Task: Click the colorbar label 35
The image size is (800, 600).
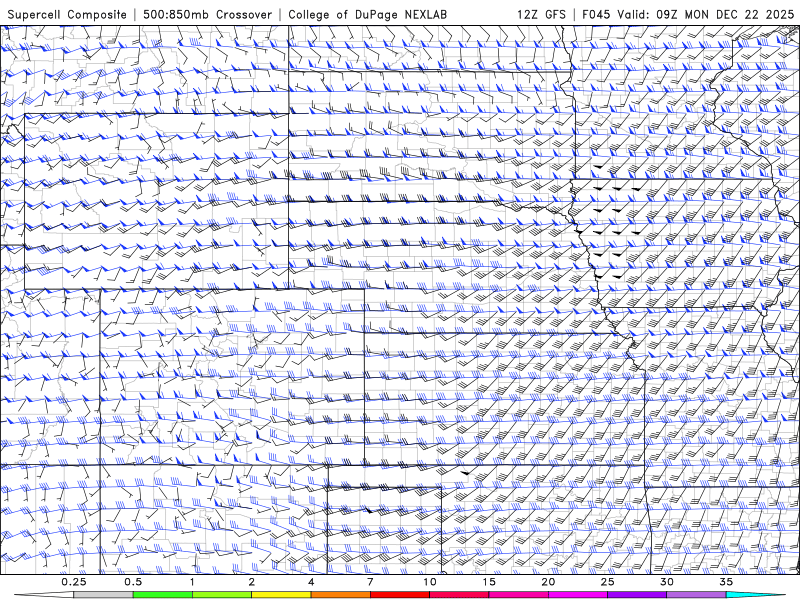Action: pyautogui.click(x=726, y=582)
